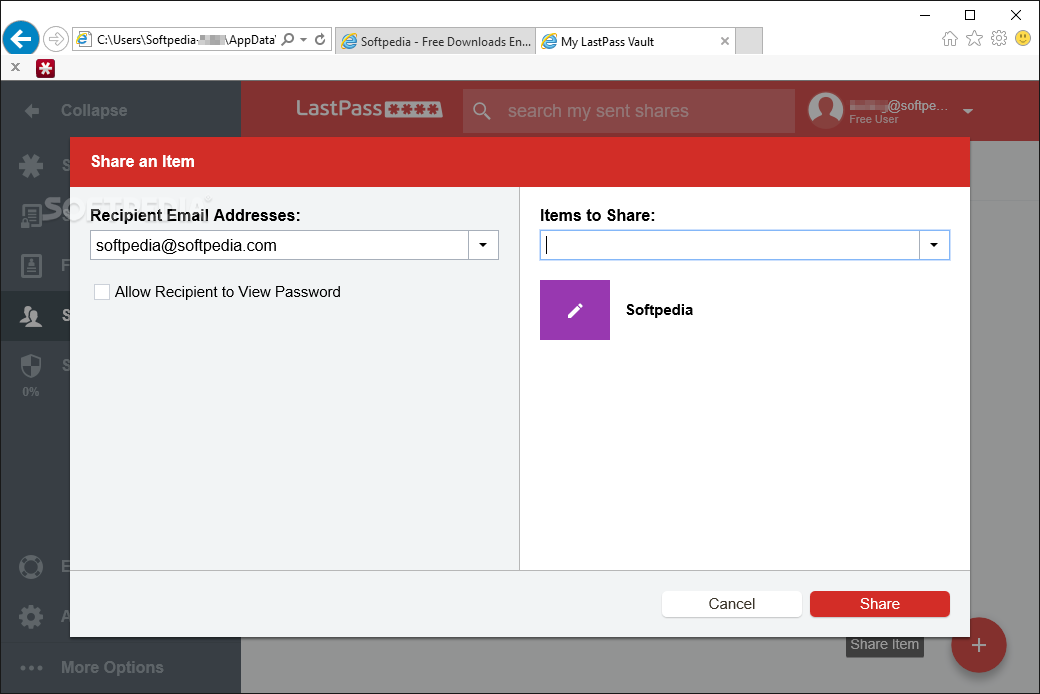The height and width of the screenshot is (694, 1040).
Task: Refresh the page with reload icon
Action: [320, 40]
